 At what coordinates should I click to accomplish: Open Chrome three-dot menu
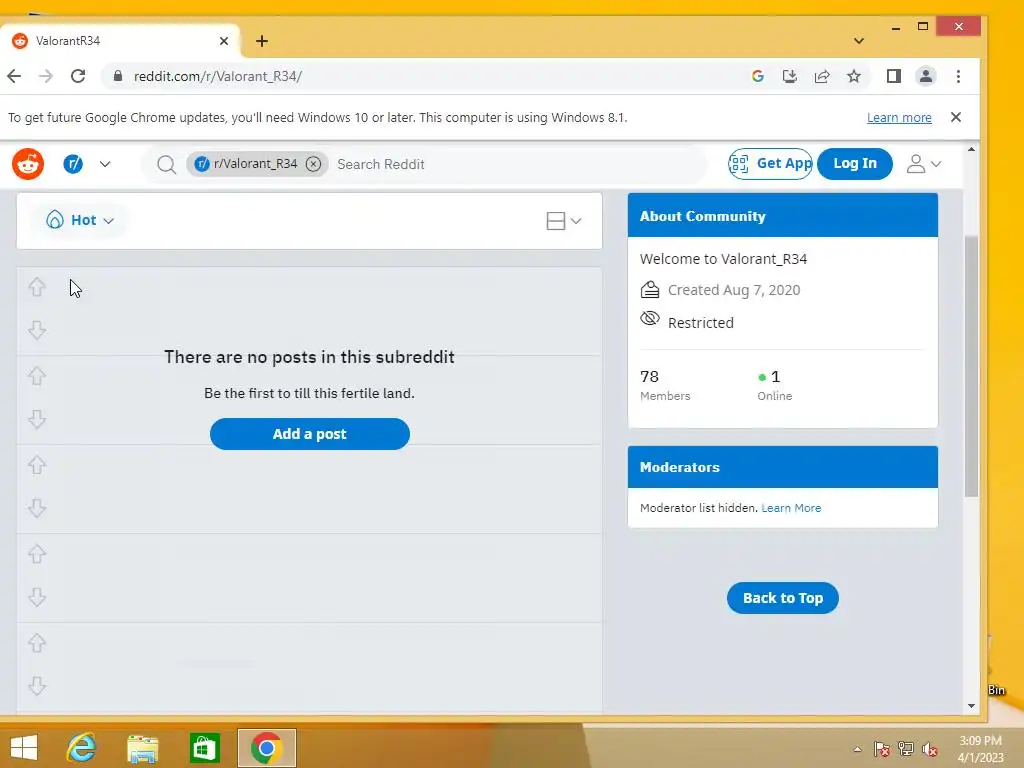[958, 76]
